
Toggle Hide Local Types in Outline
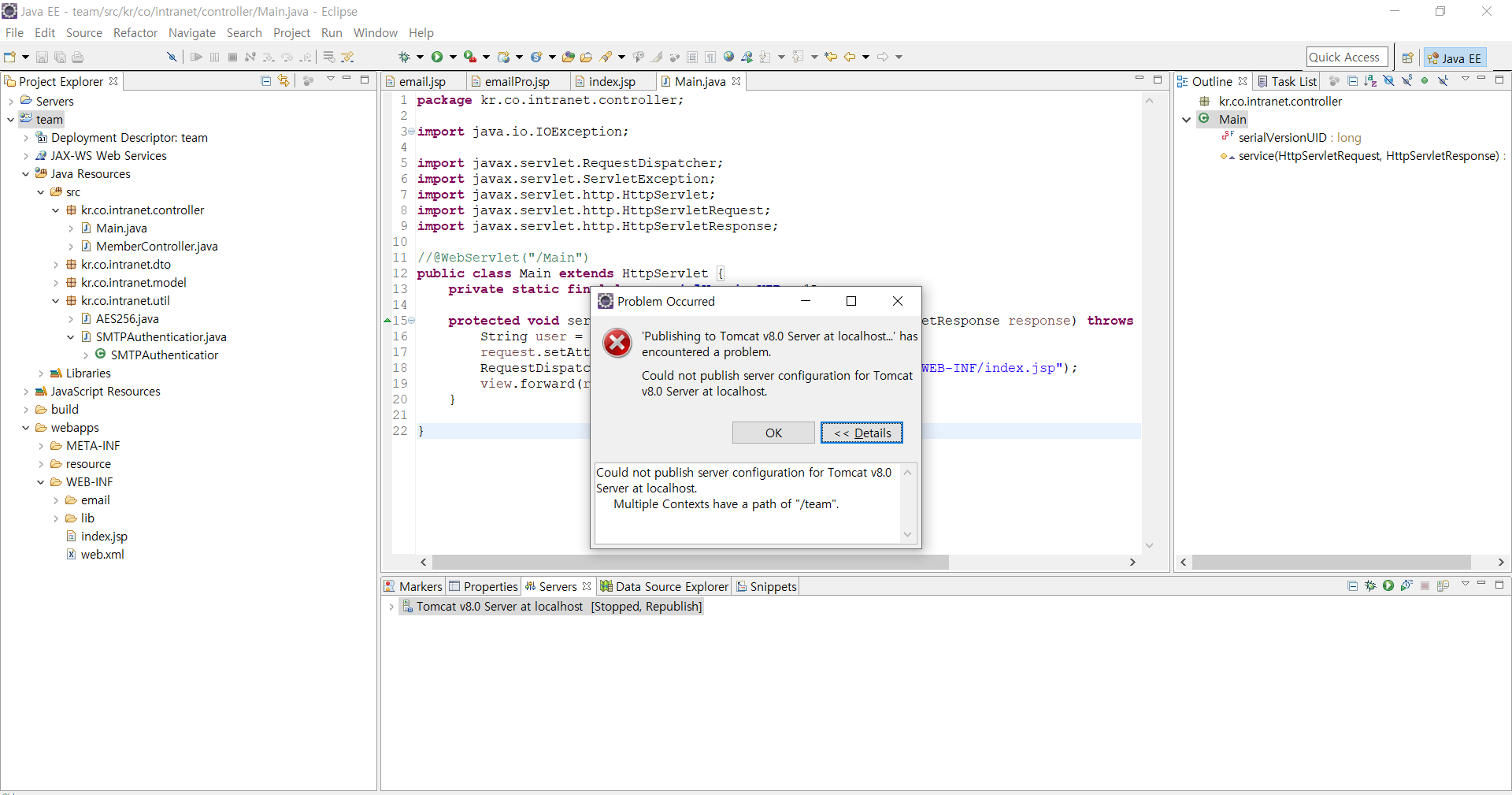[x=1443, y=80]
